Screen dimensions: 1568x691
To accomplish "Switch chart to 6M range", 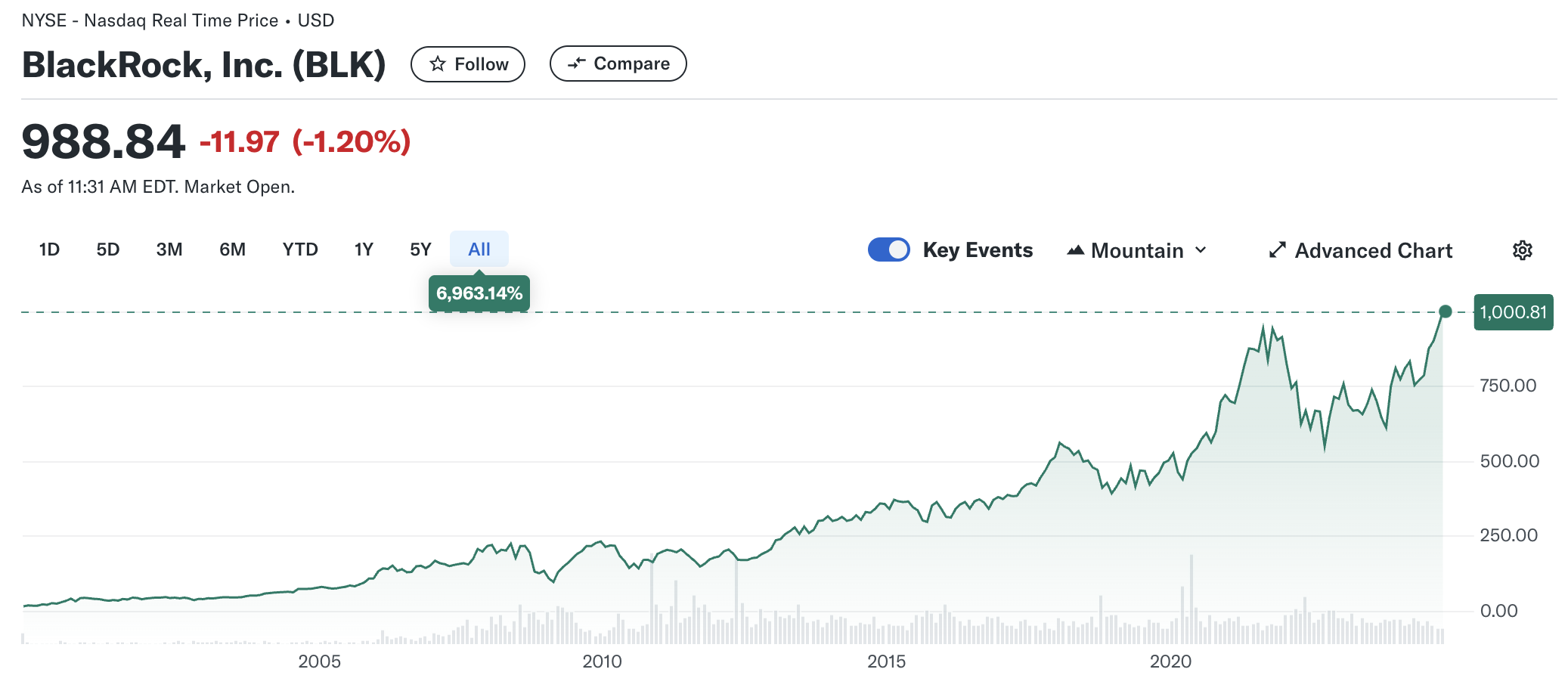I will coord(233,249).
